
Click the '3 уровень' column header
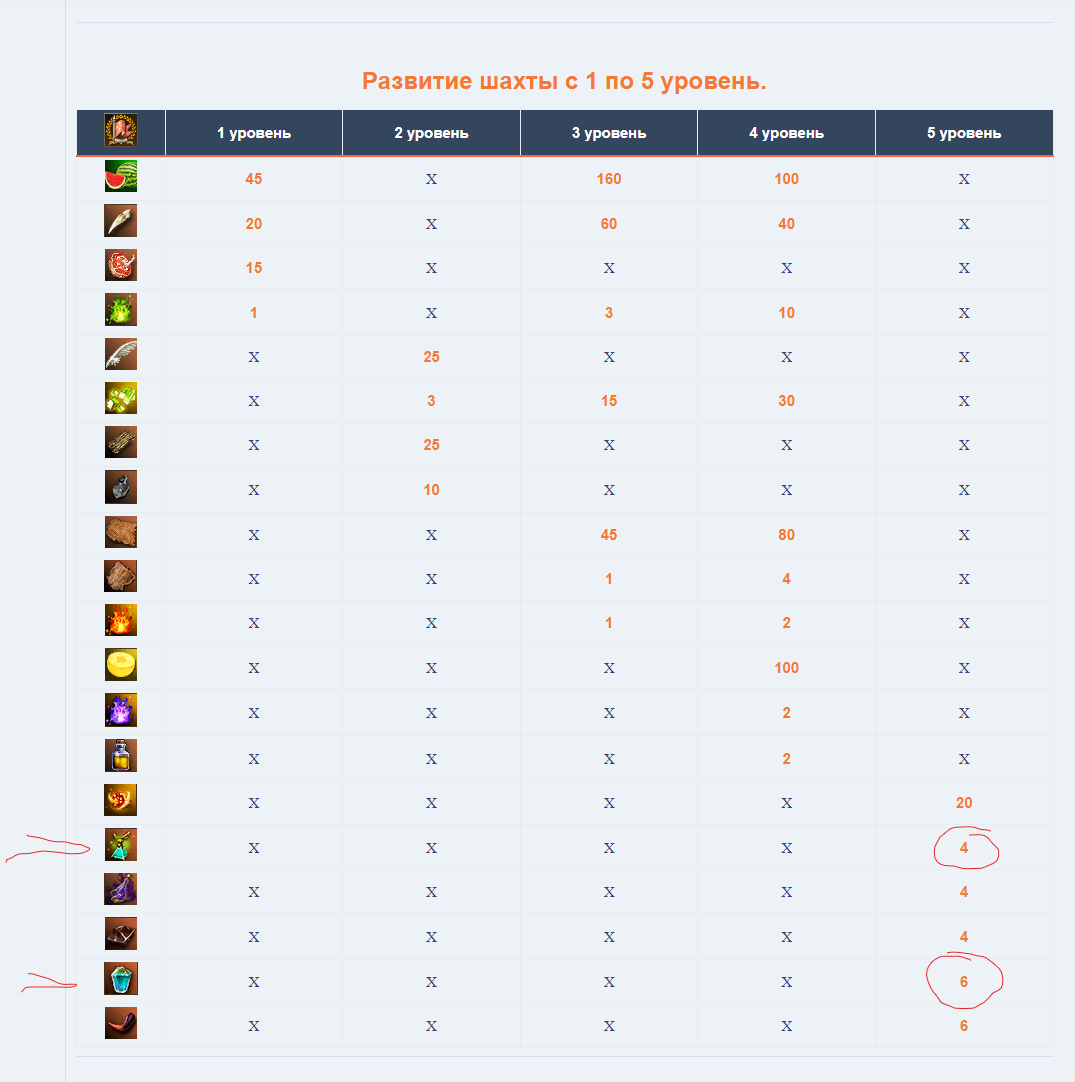click(x=609, y=133)
